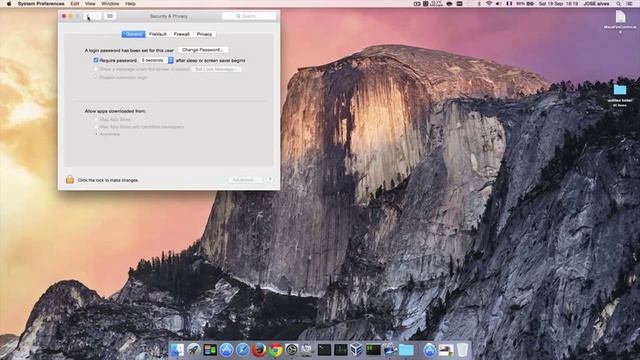
Task: Launch VirtualBox from the dock
Action: point(356,350)
